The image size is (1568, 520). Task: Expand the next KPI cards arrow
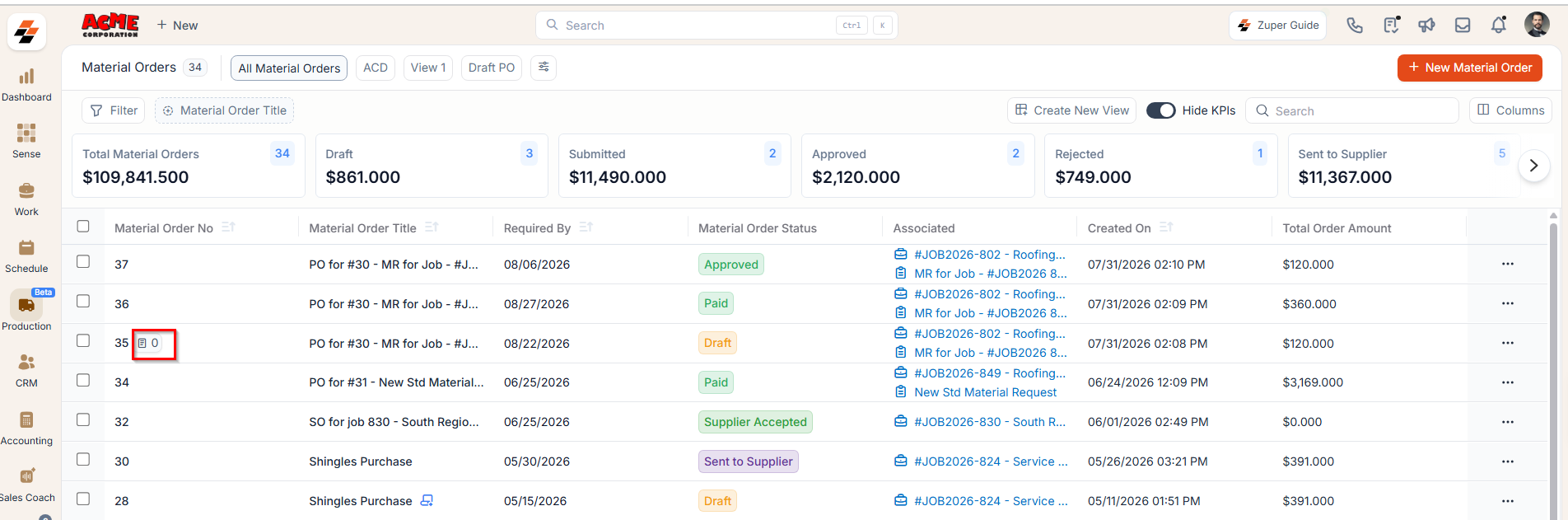tap(1533, 166)
